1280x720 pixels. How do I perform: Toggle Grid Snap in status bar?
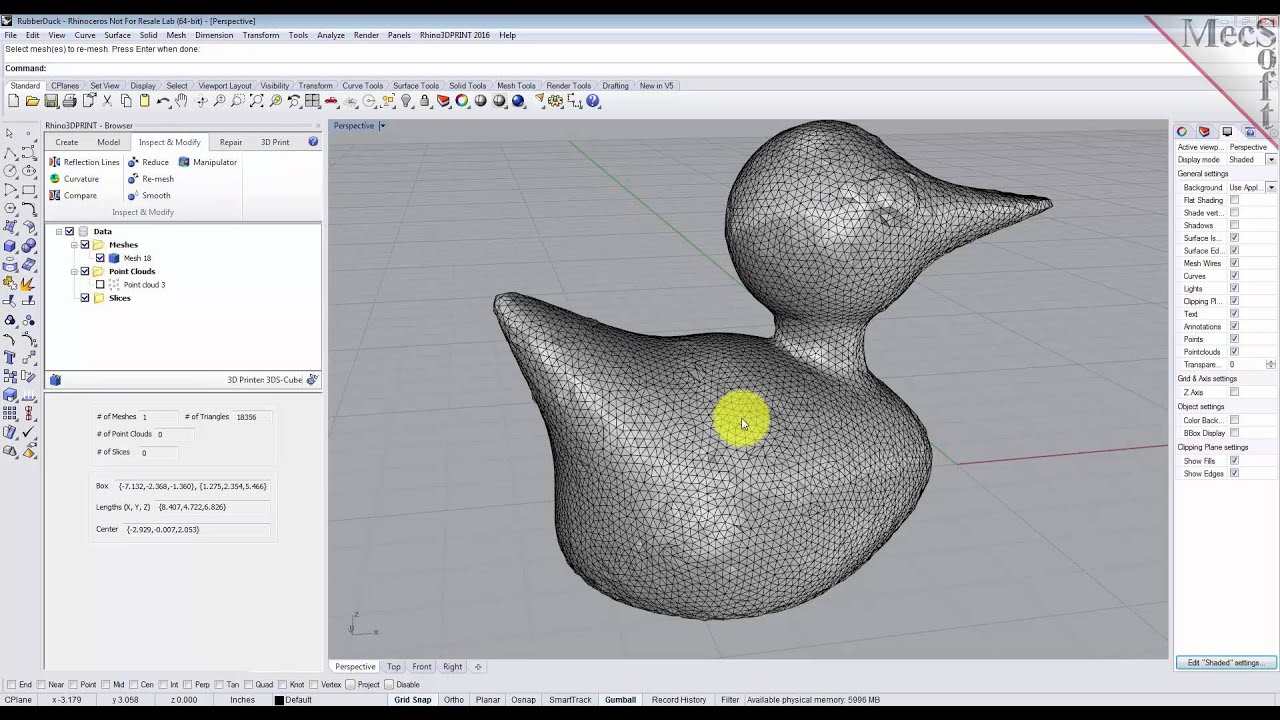(412, 700)
